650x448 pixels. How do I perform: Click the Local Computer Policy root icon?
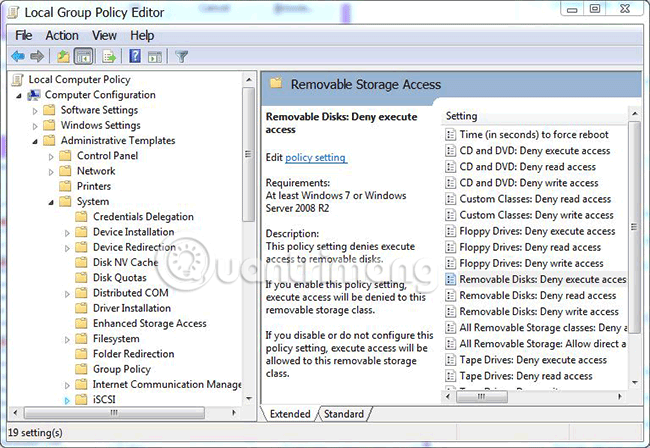[17, 79]
